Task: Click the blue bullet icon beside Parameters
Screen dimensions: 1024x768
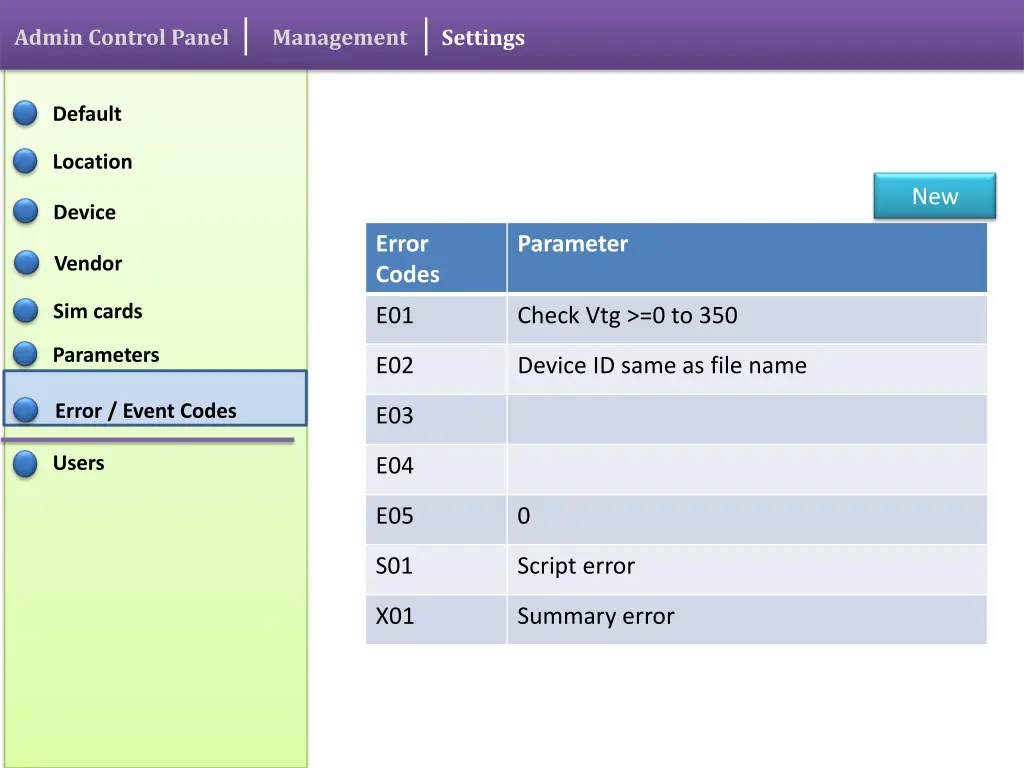Action: 26,354
